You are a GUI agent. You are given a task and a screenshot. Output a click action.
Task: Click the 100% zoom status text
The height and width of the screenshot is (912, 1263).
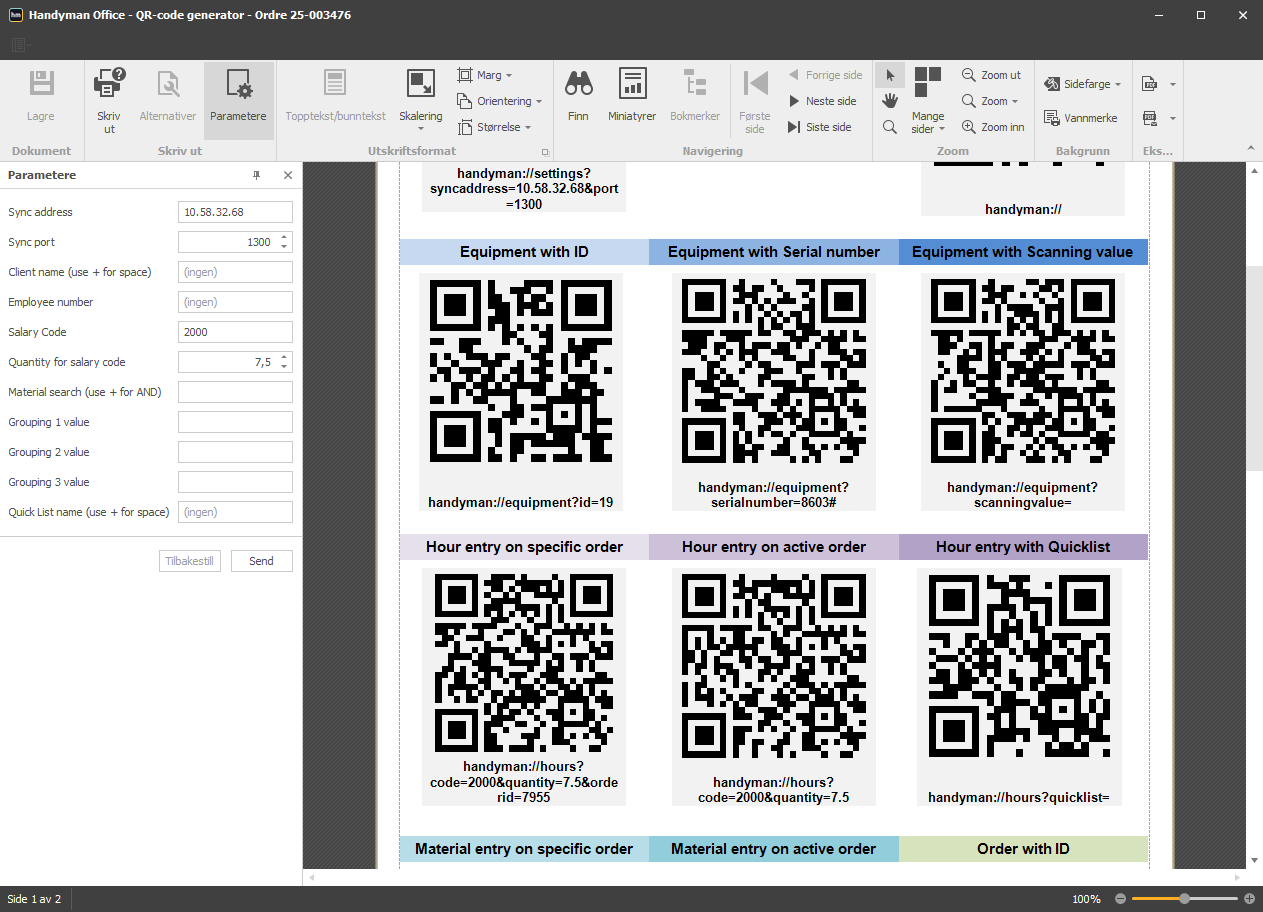(1086, 899)
